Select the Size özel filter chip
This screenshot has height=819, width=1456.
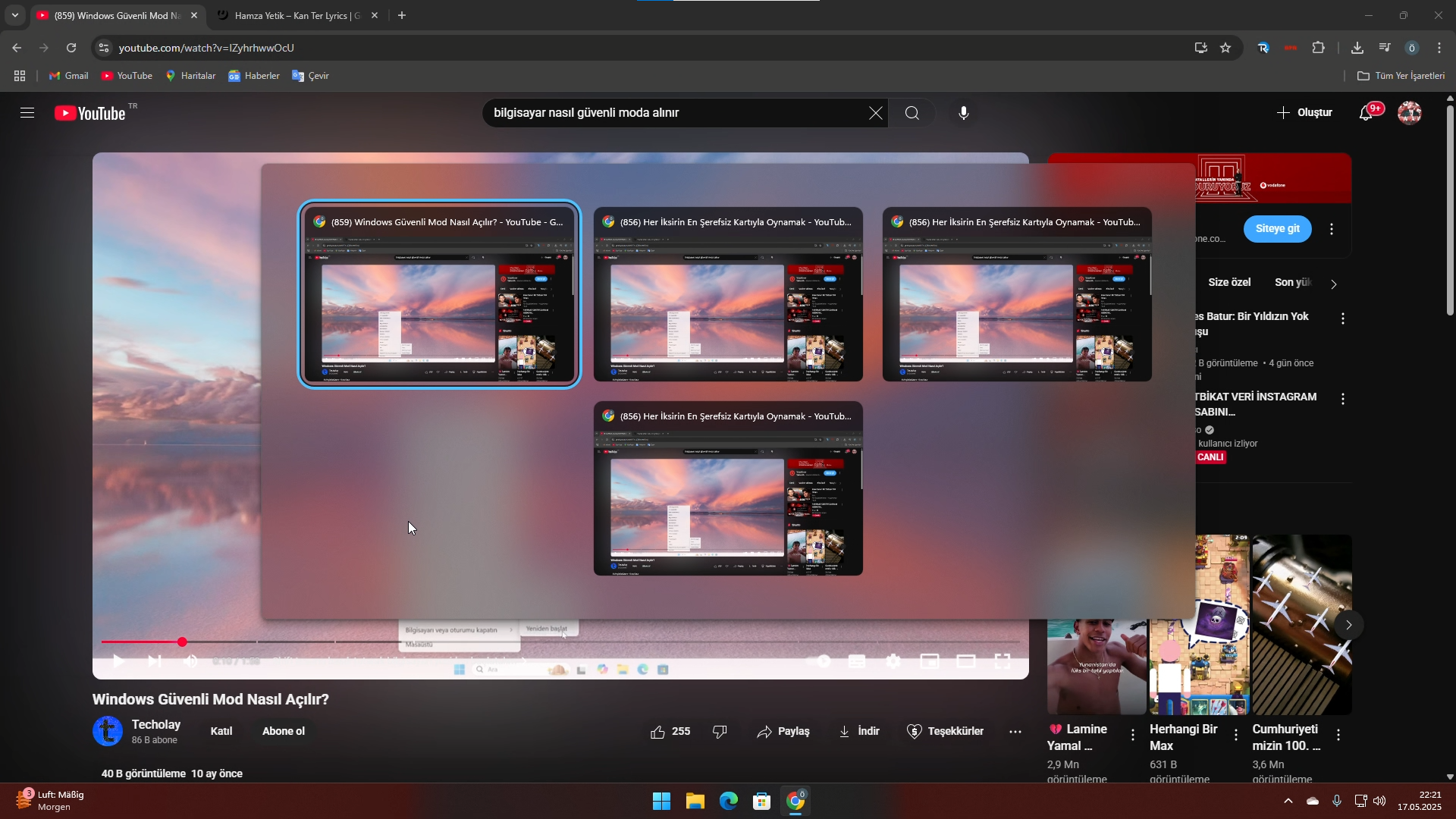pos(1229,282)
